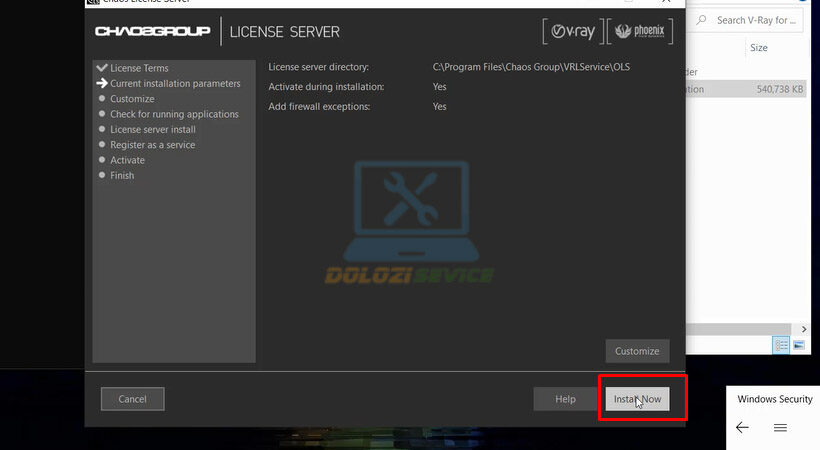820x450 pixels.
Task: Switch Explorer to large icons view
Action: (x=798, y=344)
